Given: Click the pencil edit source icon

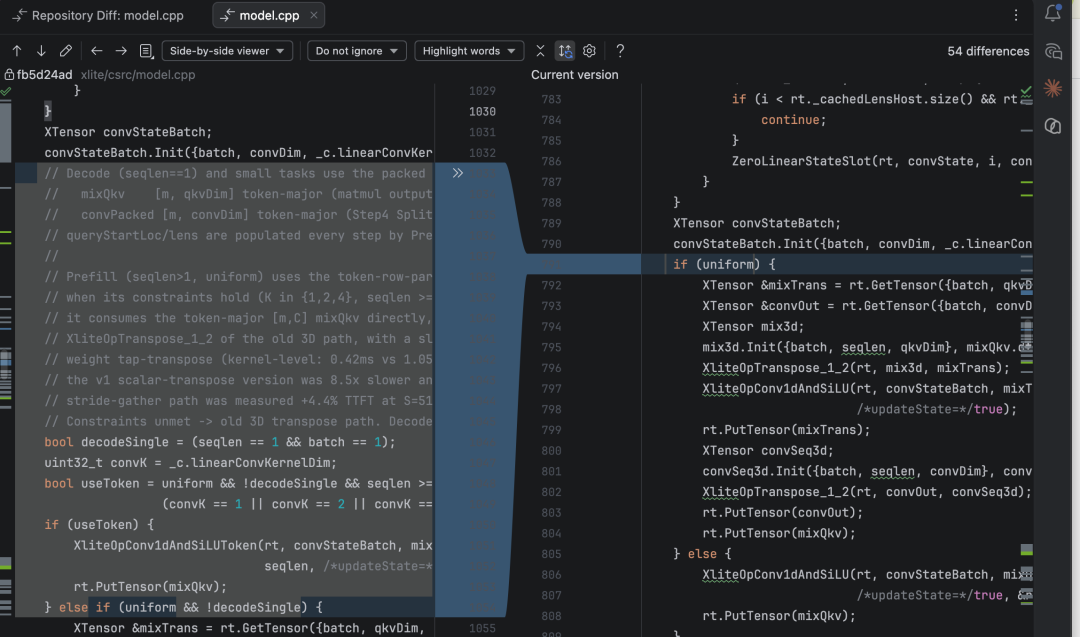Looking at the screenshot, I should tap(65, 51).
